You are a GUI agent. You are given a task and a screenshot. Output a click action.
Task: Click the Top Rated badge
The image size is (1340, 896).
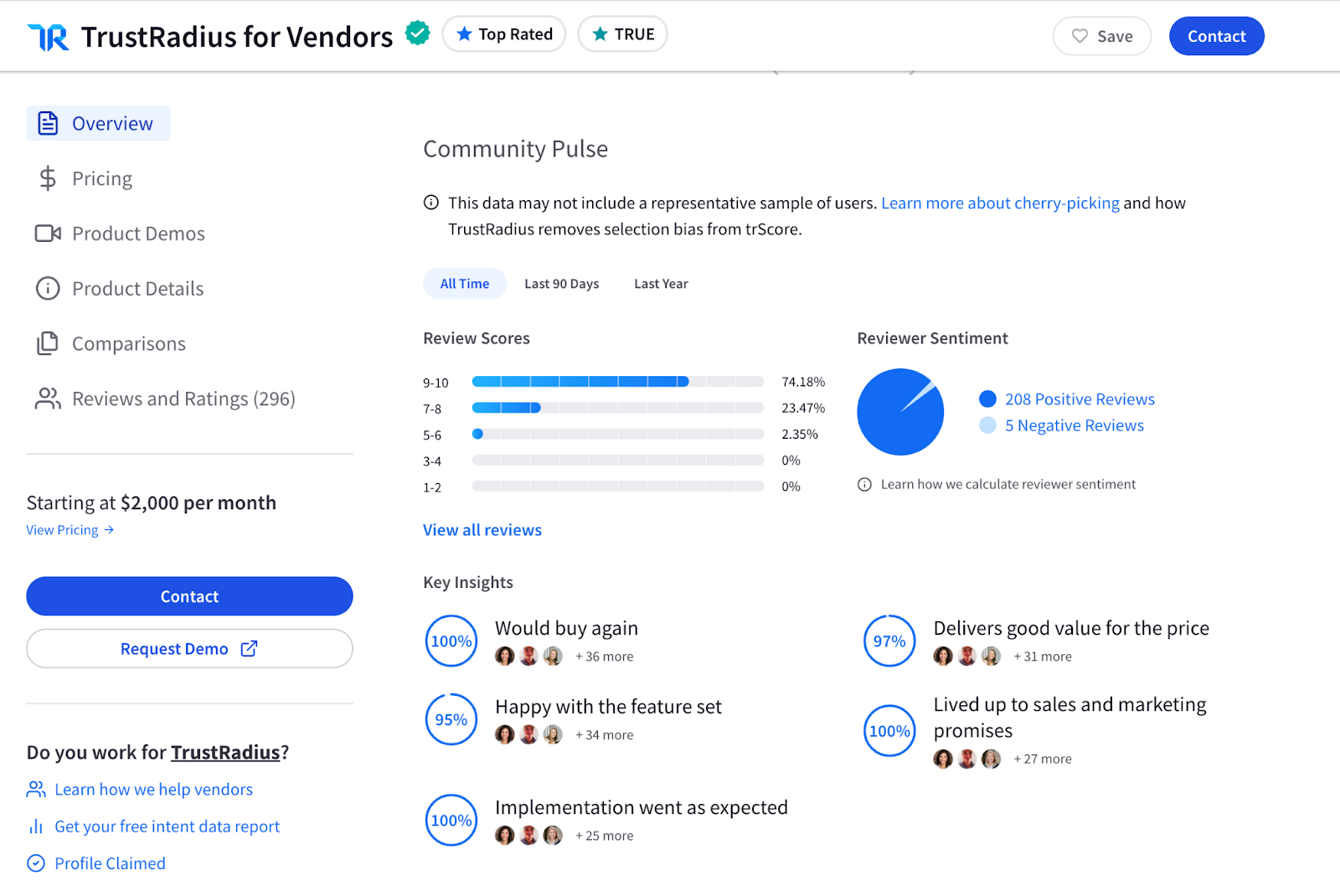tap(504, 34)
